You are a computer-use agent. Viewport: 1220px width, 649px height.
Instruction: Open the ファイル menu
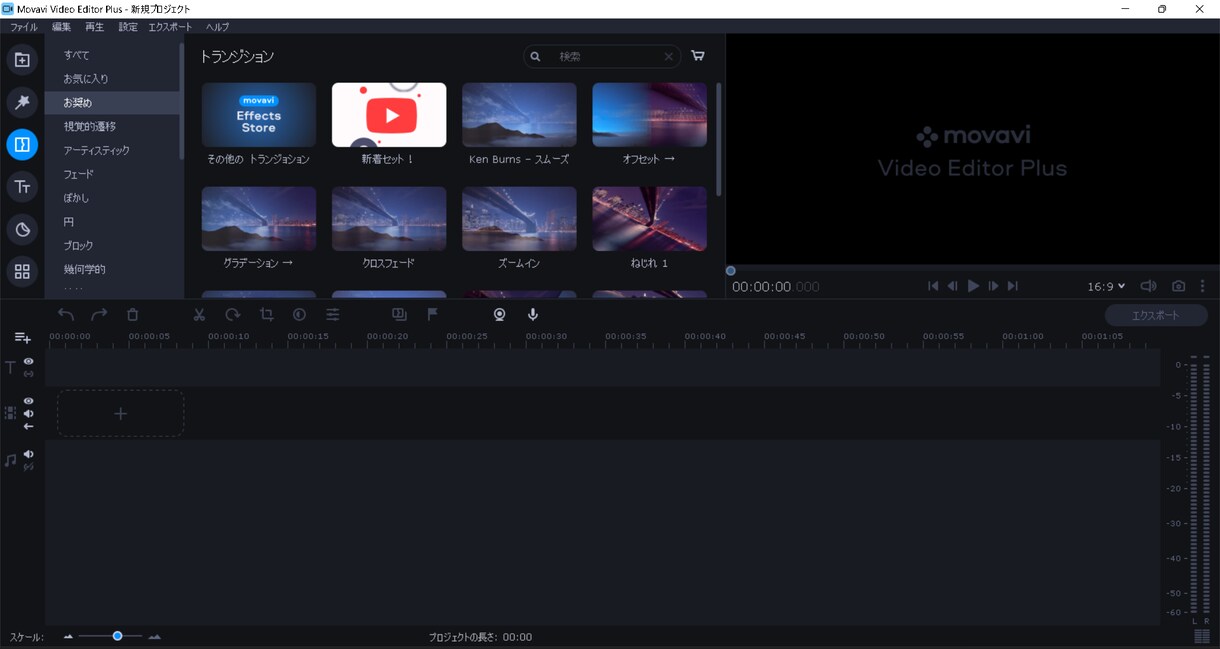coord(24,27)
